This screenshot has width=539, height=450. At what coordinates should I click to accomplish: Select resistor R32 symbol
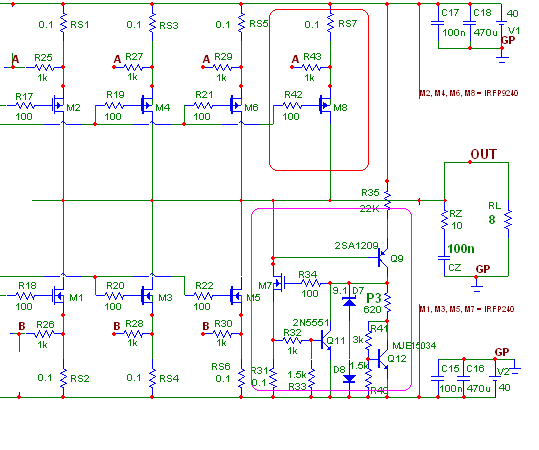[292, 340]
